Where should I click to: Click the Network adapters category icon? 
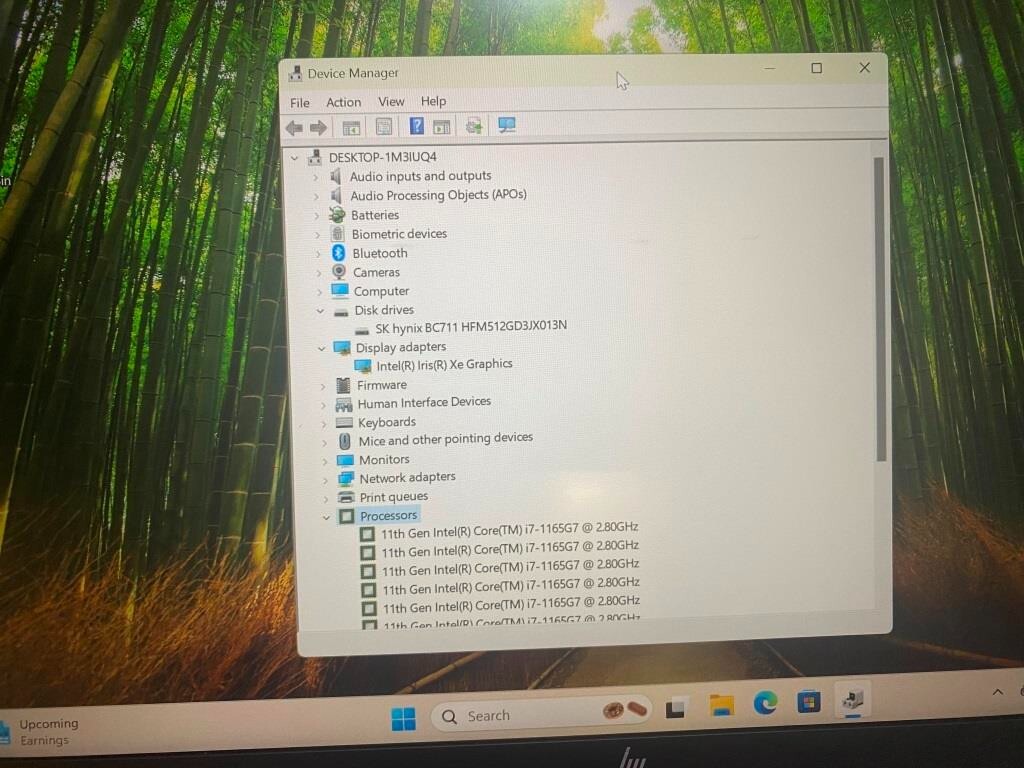pyautogui.click(x=345, y=479)
